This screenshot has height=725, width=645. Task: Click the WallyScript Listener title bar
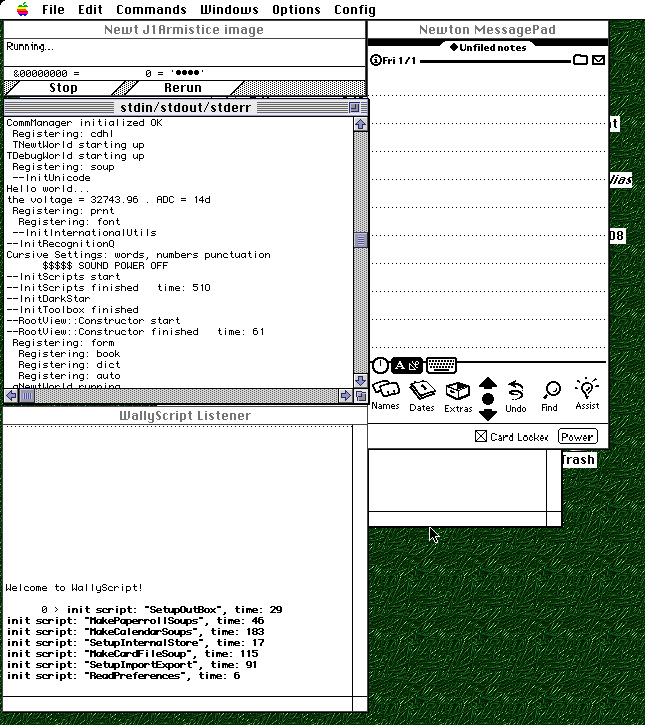click(185, 415)
